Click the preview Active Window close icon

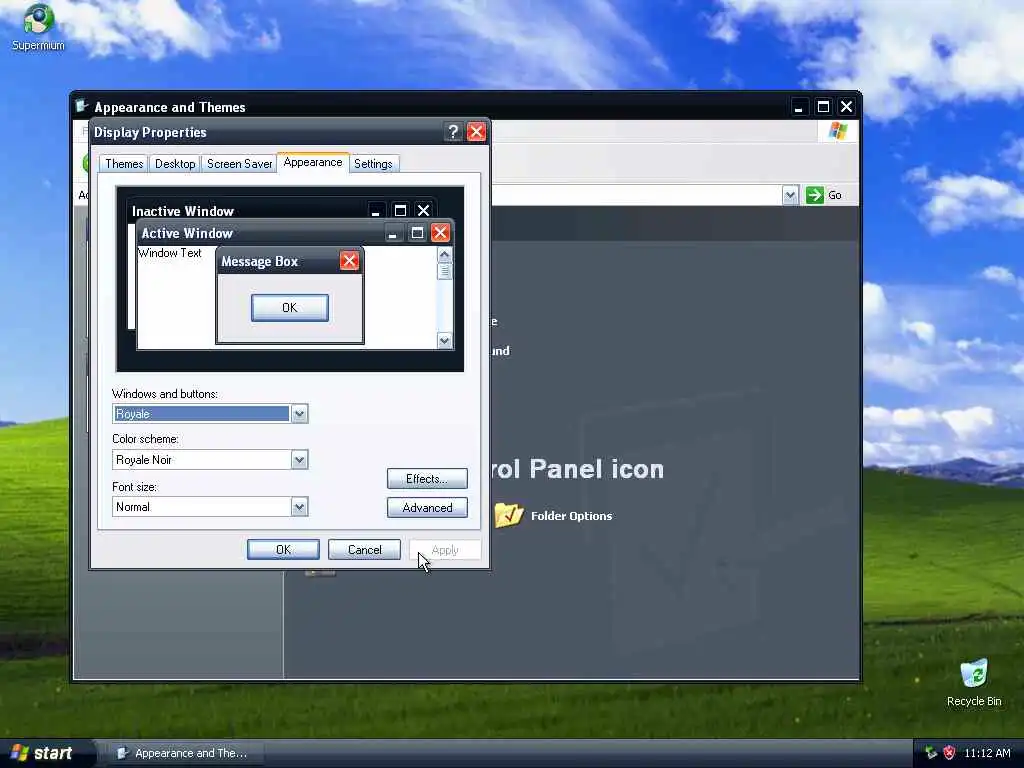coord(441,233)
